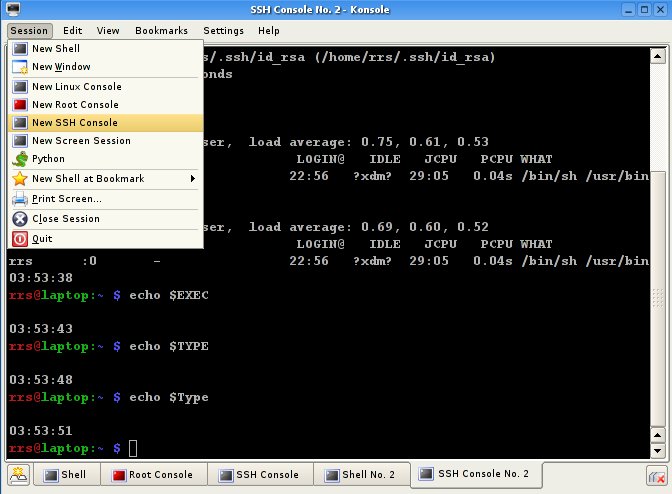Maximize the Konsole window

tap(644, 9)
